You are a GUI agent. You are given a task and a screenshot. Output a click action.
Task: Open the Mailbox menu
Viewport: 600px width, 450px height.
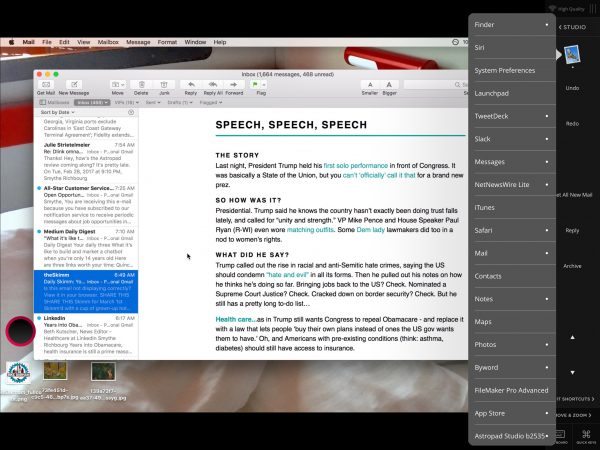coord(108,42)
